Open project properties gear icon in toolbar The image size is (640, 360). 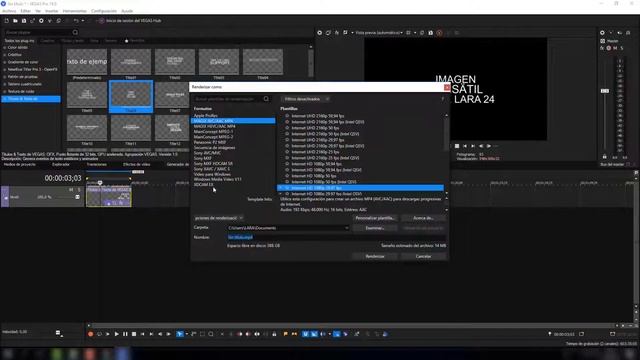point(41,20)
